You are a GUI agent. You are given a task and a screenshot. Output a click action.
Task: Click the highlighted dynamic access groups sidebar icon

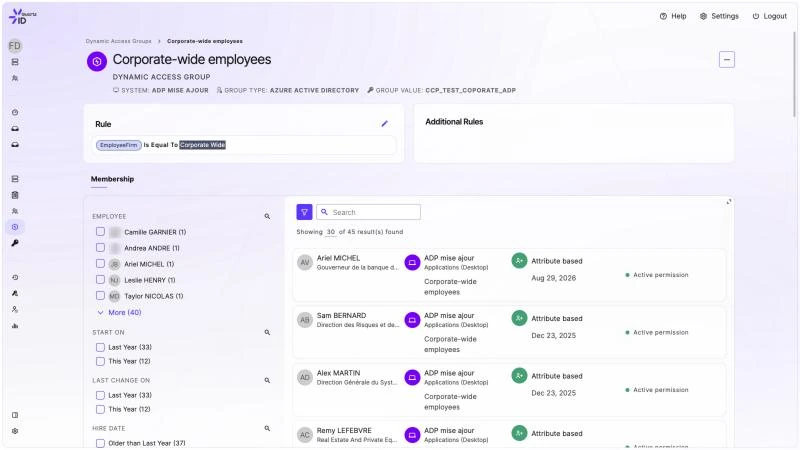[x=15, y=227]
